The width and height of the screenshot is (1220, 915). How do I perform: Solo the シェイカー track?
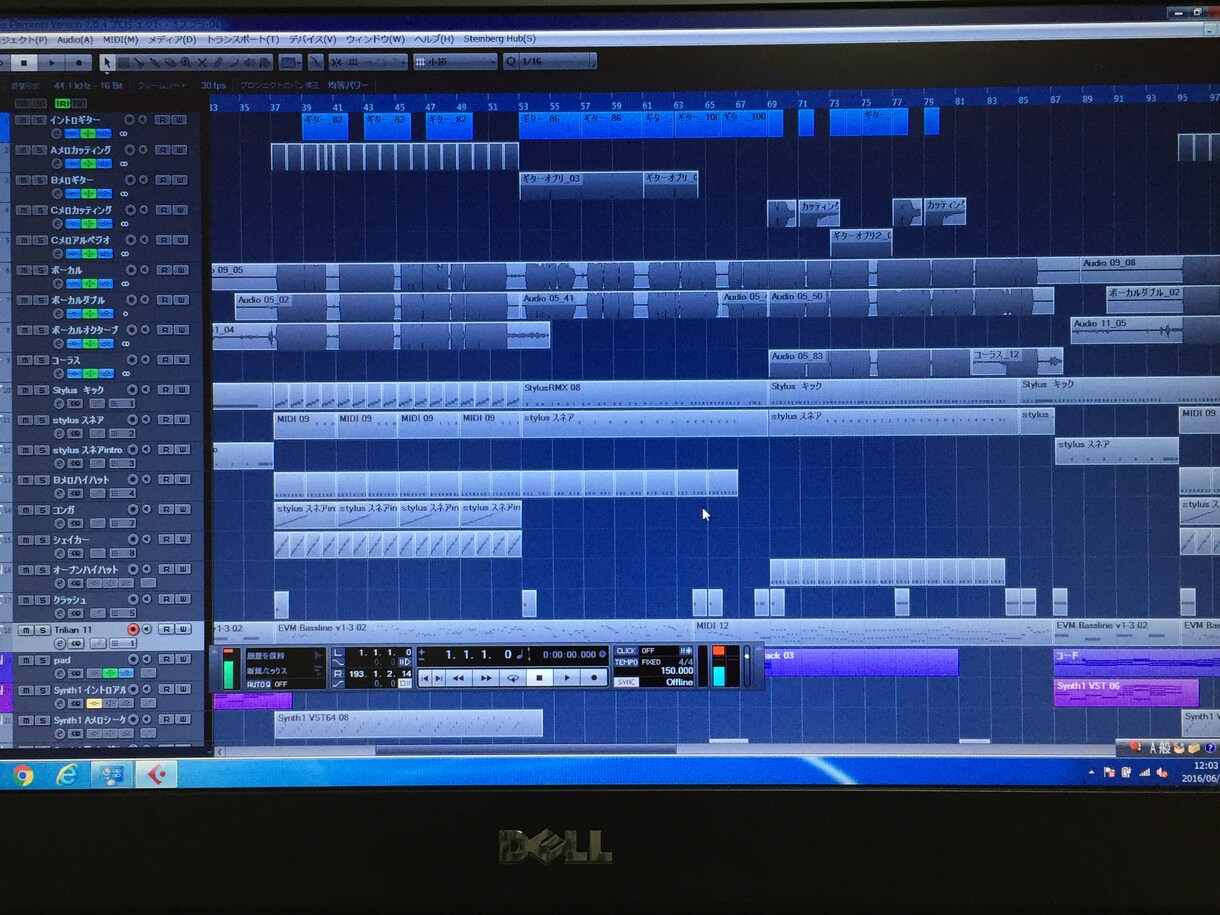pos(42,540)
